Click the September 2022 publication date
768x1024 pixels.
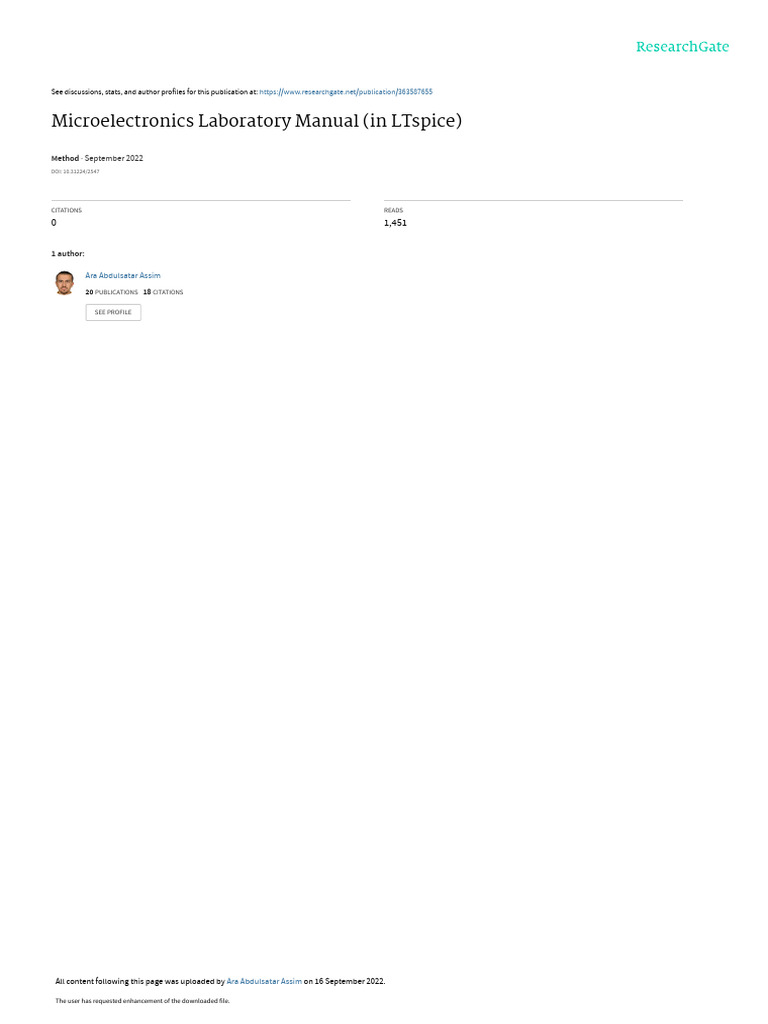tap(114, 158)
